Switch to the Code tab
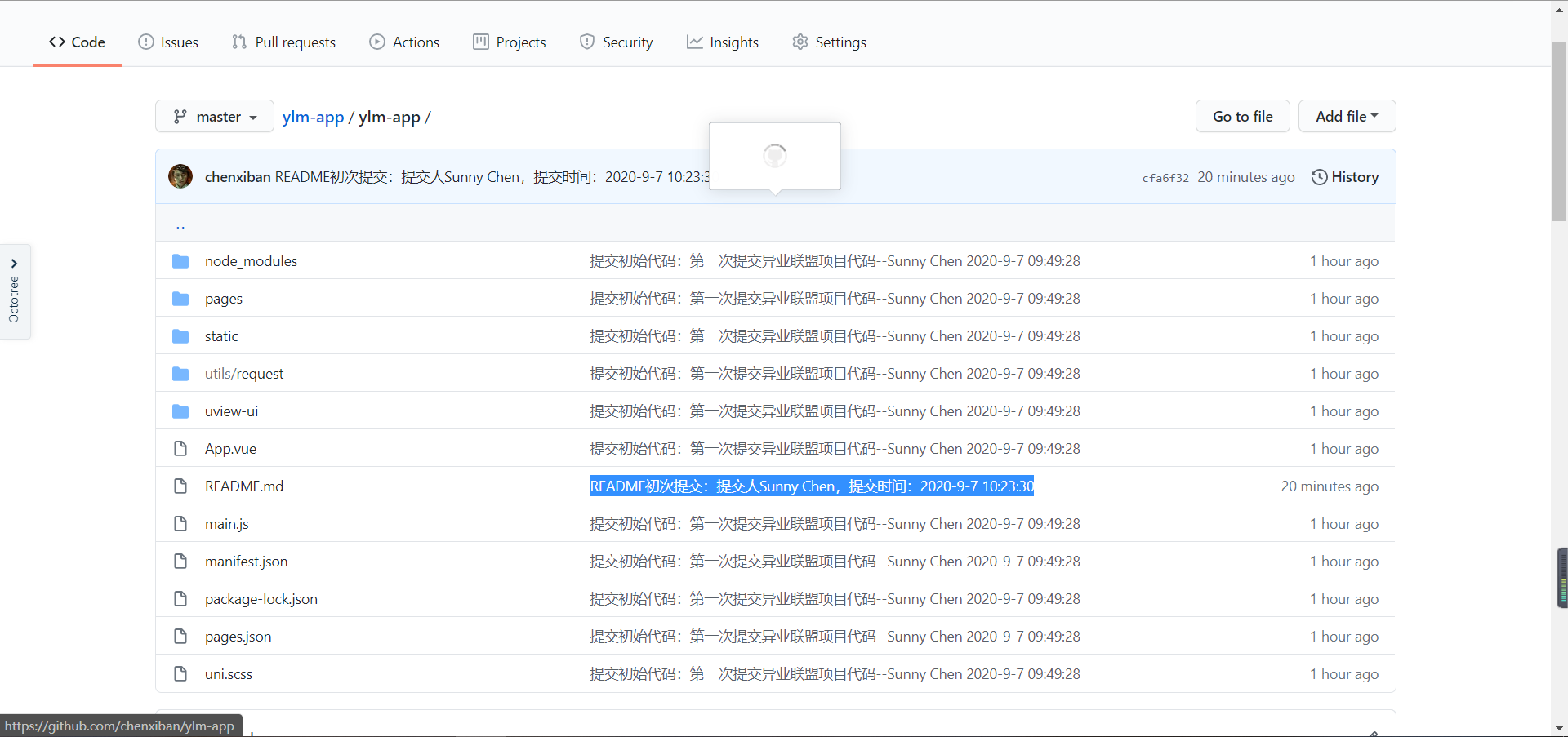The width and height of the screenshot is (1568, 737). point(76,42)
